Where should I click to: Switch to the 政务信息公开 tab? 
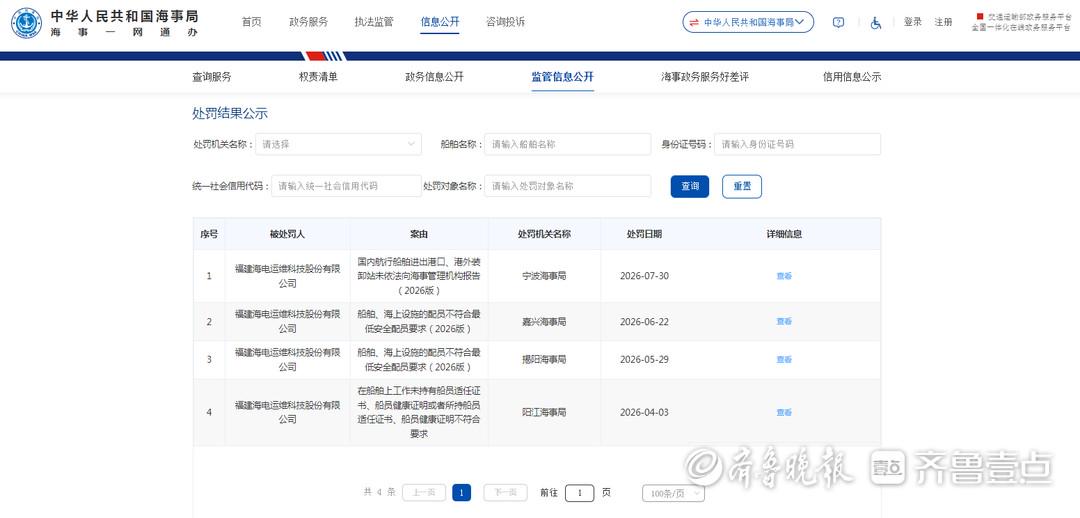[435, 77]
